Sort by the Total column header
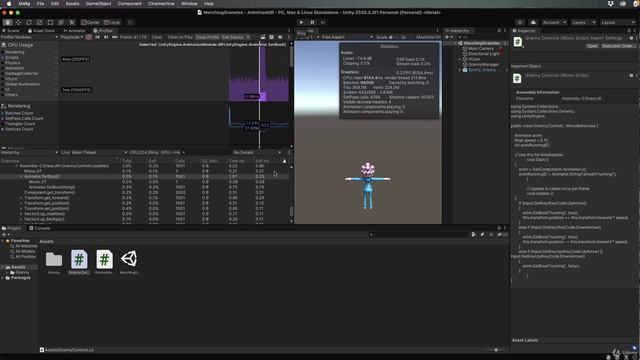The width and height of the screenshot is (640, 360). (127, 161)
